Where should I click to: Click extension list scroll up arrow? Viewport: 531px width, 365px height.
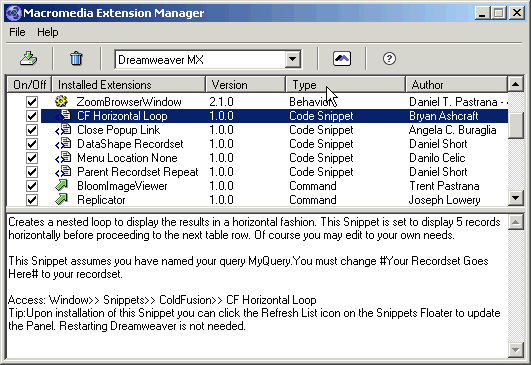[x=516, y=84]
